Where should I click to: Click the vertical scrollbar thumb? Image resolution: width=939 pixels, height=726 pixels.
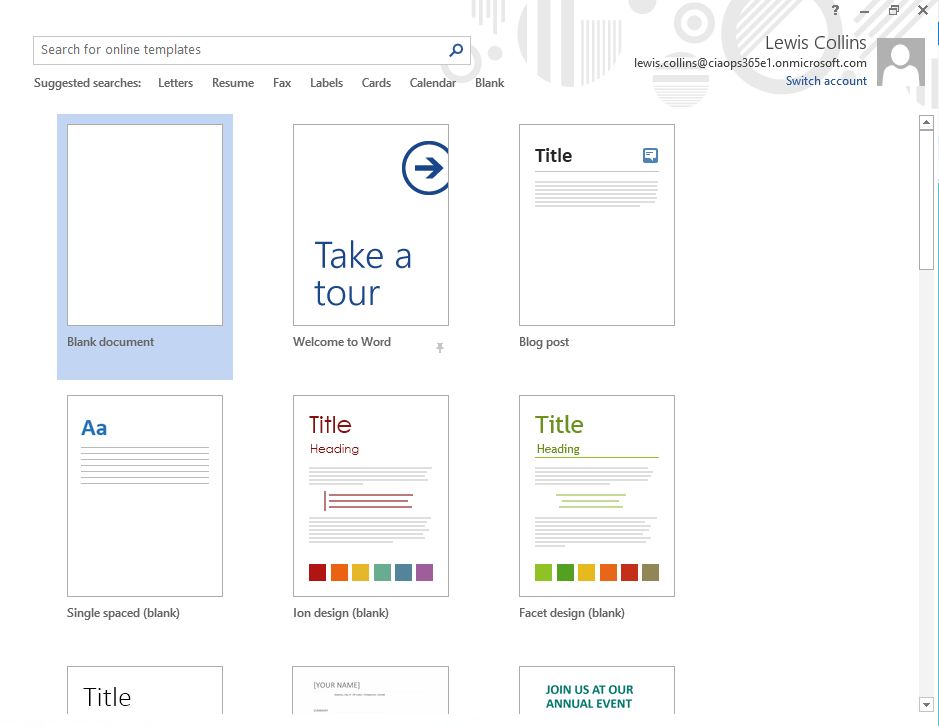tap(926, 200)
